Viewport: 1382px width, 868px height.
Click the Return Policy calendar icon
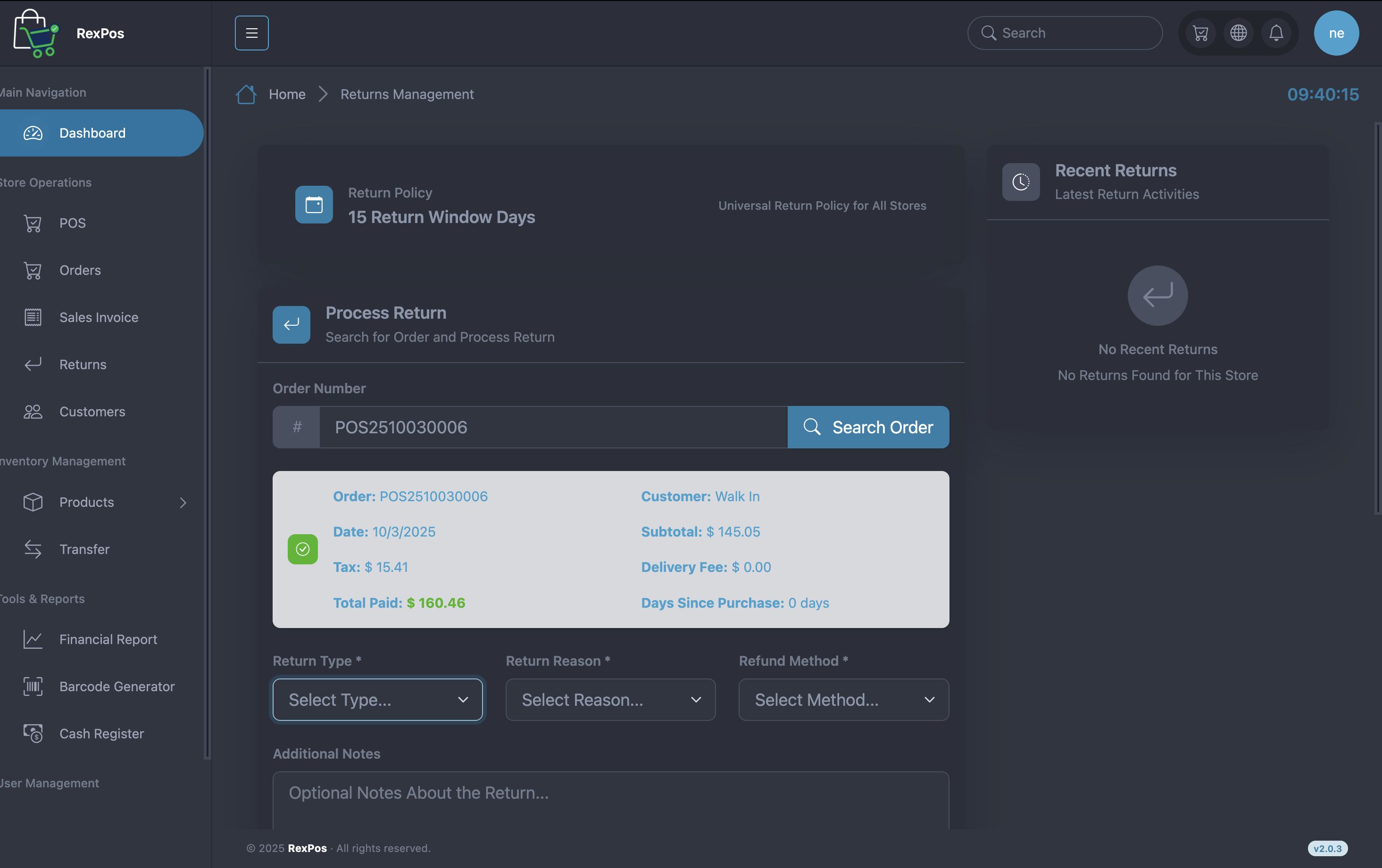point(314,205)
